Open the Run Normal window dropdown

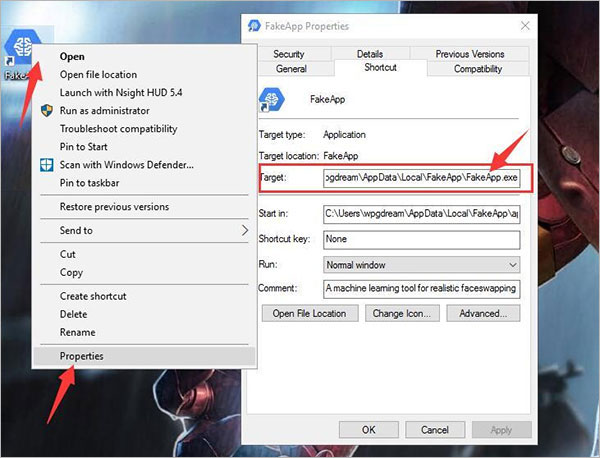point(422,265)
